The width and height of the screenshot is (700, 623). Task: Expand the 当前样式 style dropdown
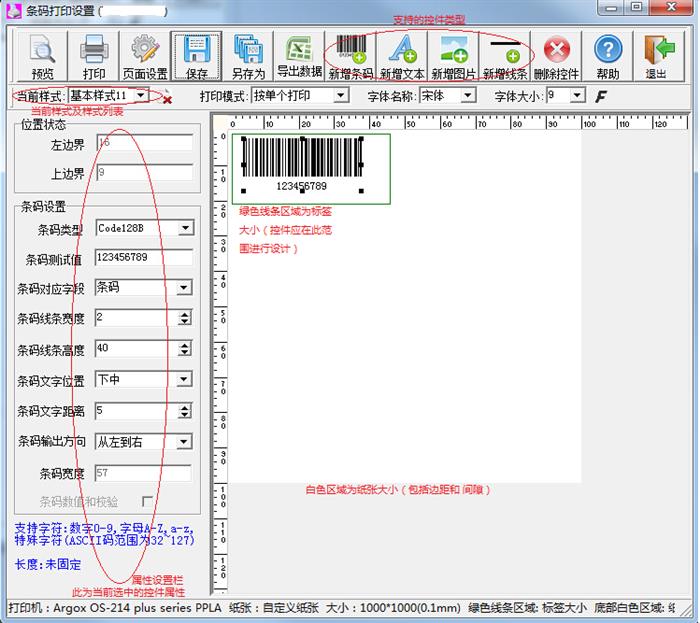click(x=141, y=96)
